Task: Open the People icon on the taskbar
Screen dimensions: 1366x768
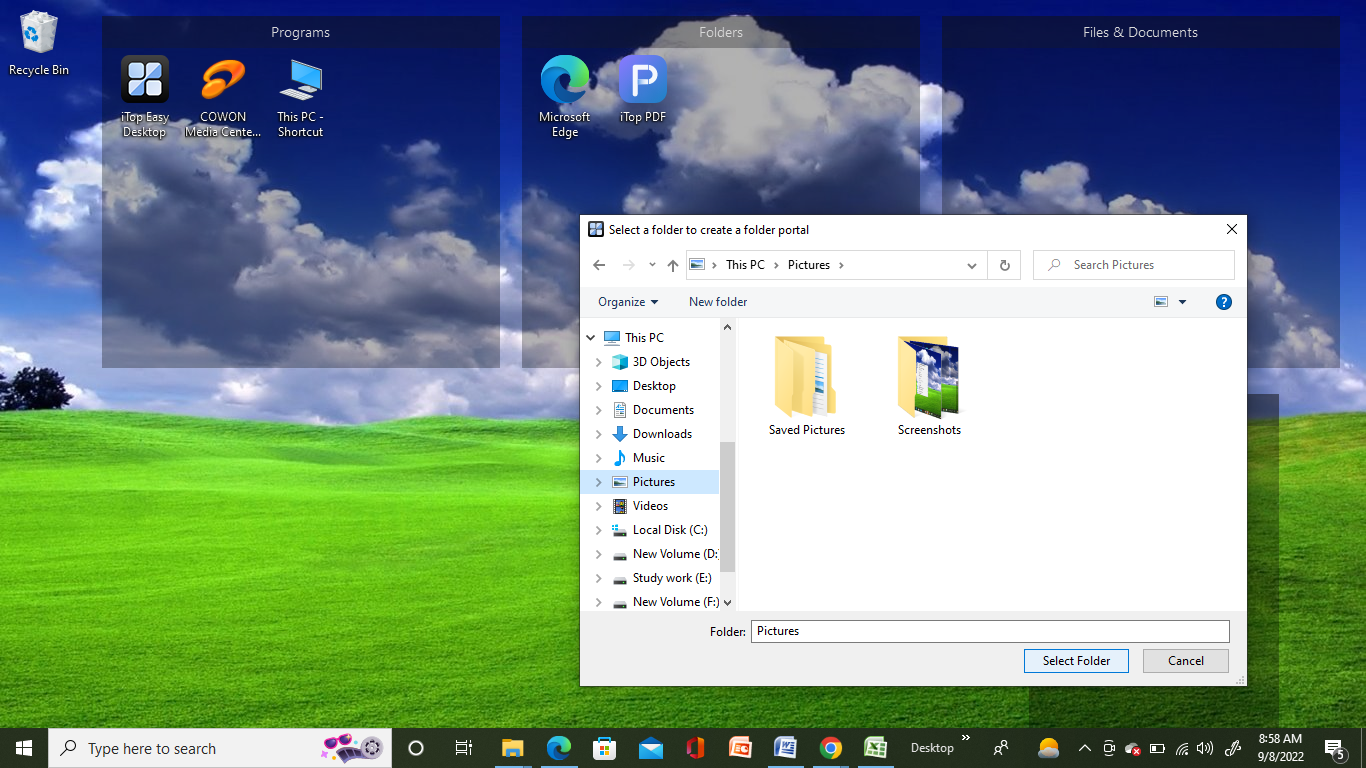Action: tap(1001, 748)
